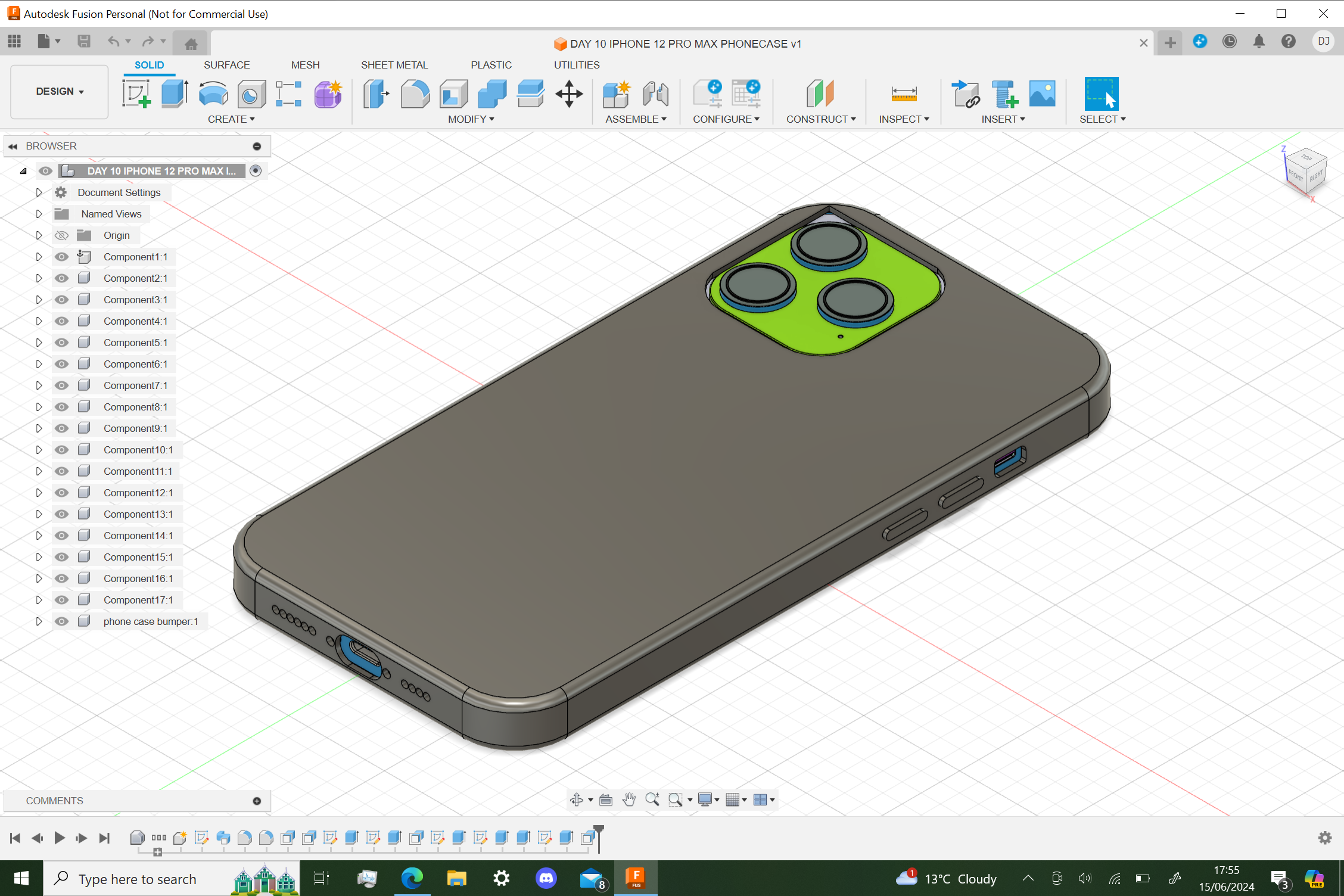Viewport: 1344px width, 896px height.
Task: Toggle visibility of Component17:1
Action: click(61, 600)
